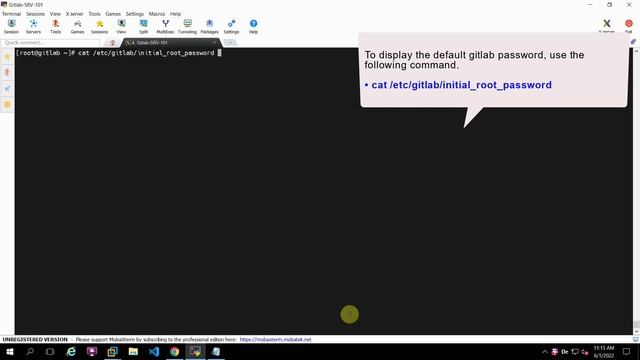Open the Tunneling toolbar icon

point(187,26)
